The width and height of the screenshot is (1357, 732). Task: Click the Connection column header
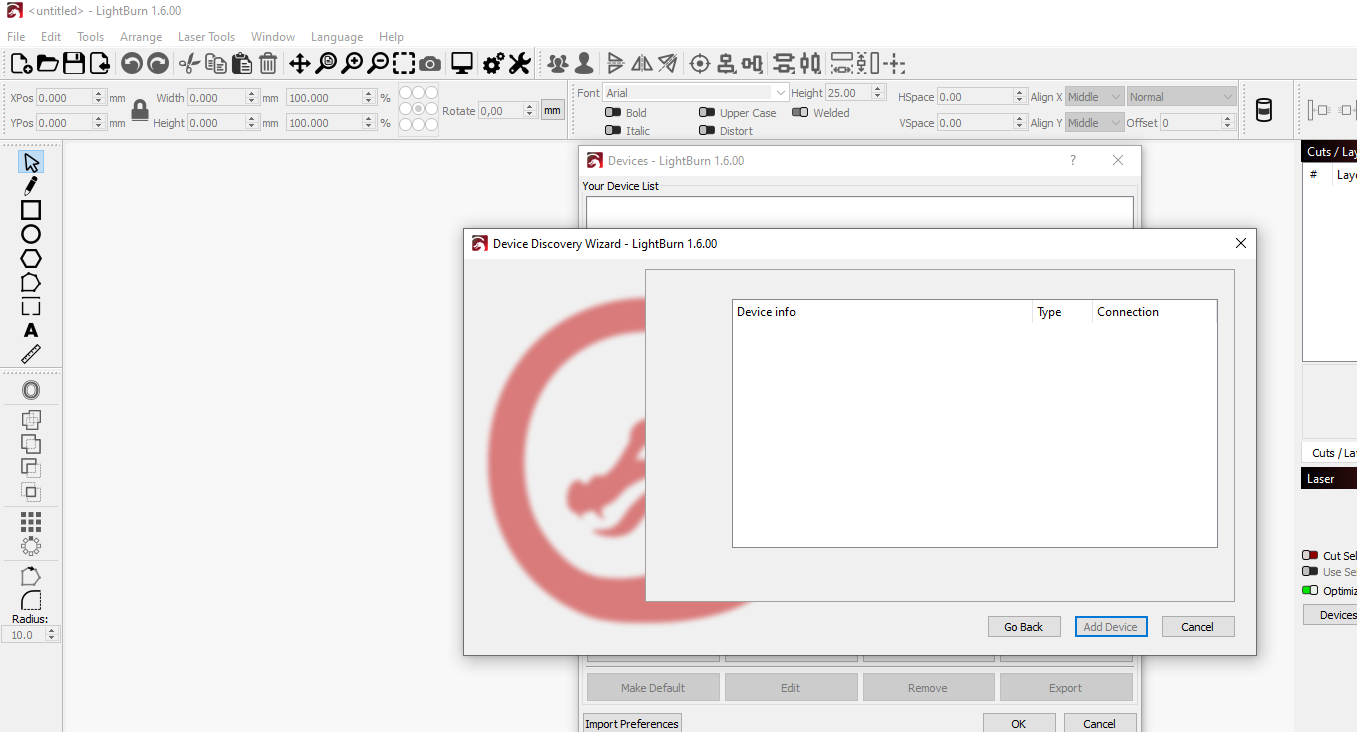[x=1154, y=312]
